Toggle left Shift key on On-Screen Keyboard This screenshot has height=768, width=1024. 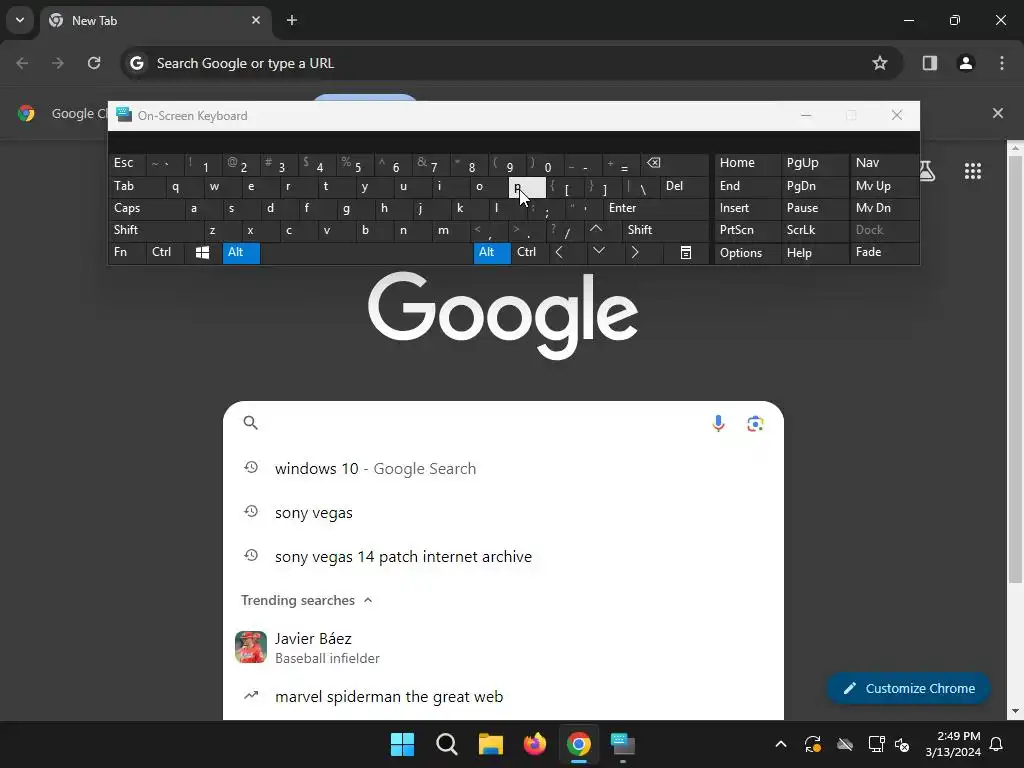click(x=156, y=230)
